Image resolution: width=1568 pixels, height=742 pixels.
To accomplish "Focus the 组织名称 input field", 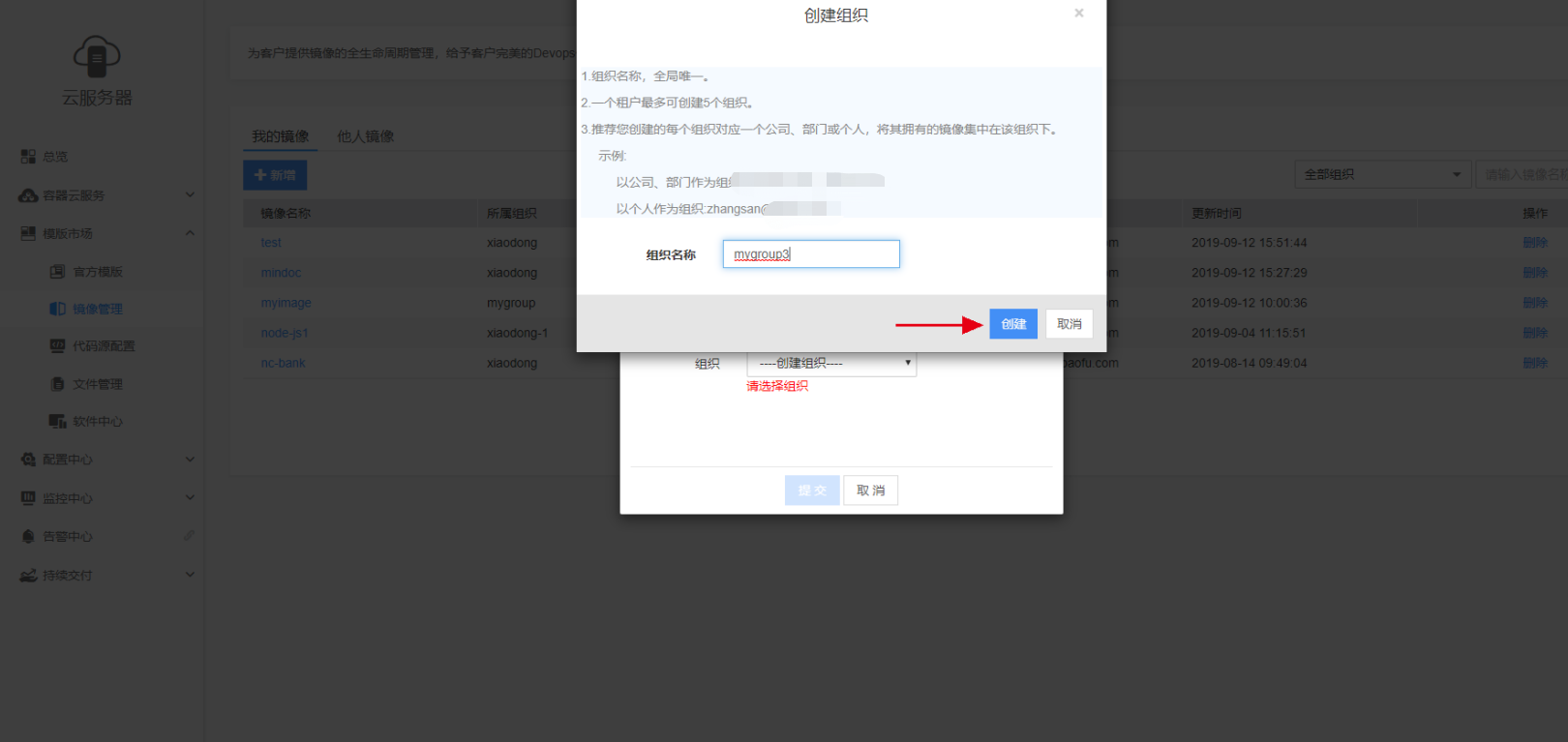I will [x=811, y=254].
